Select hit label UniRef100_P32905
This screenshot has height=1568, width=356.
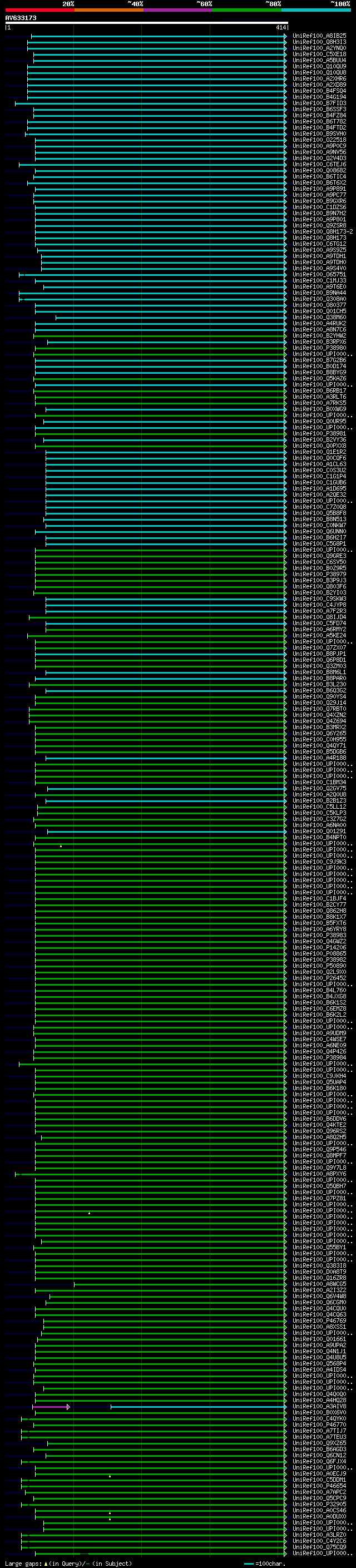[319, 1504]
